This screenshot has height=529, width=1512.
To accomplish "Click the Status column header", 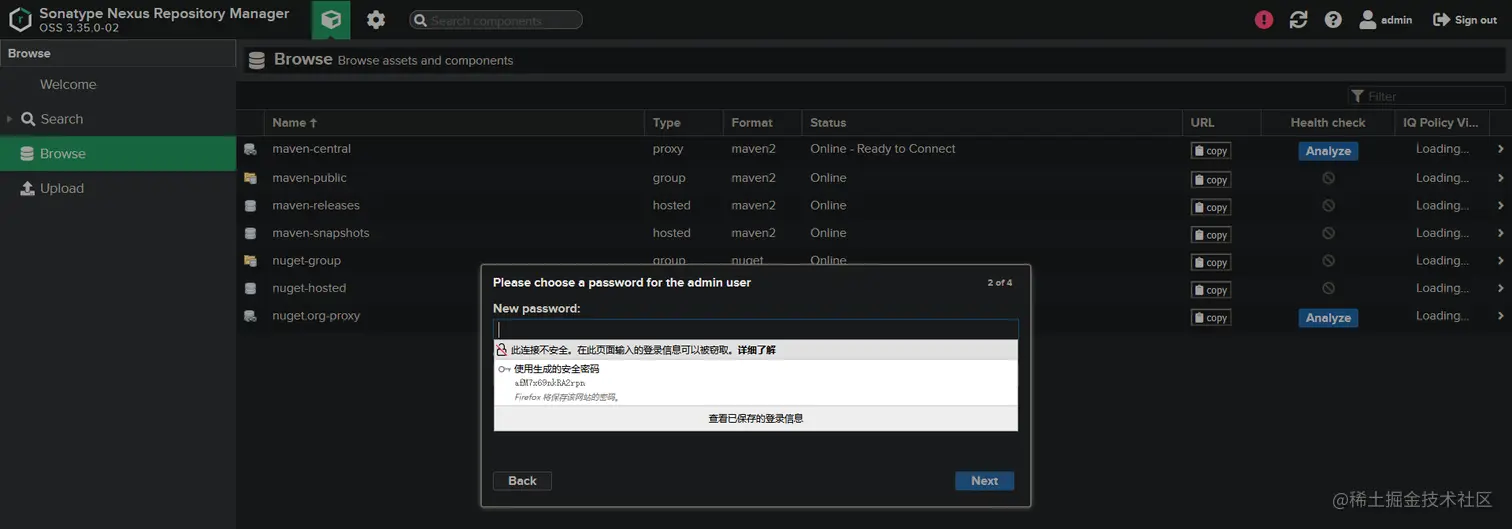I will point(992,123).
